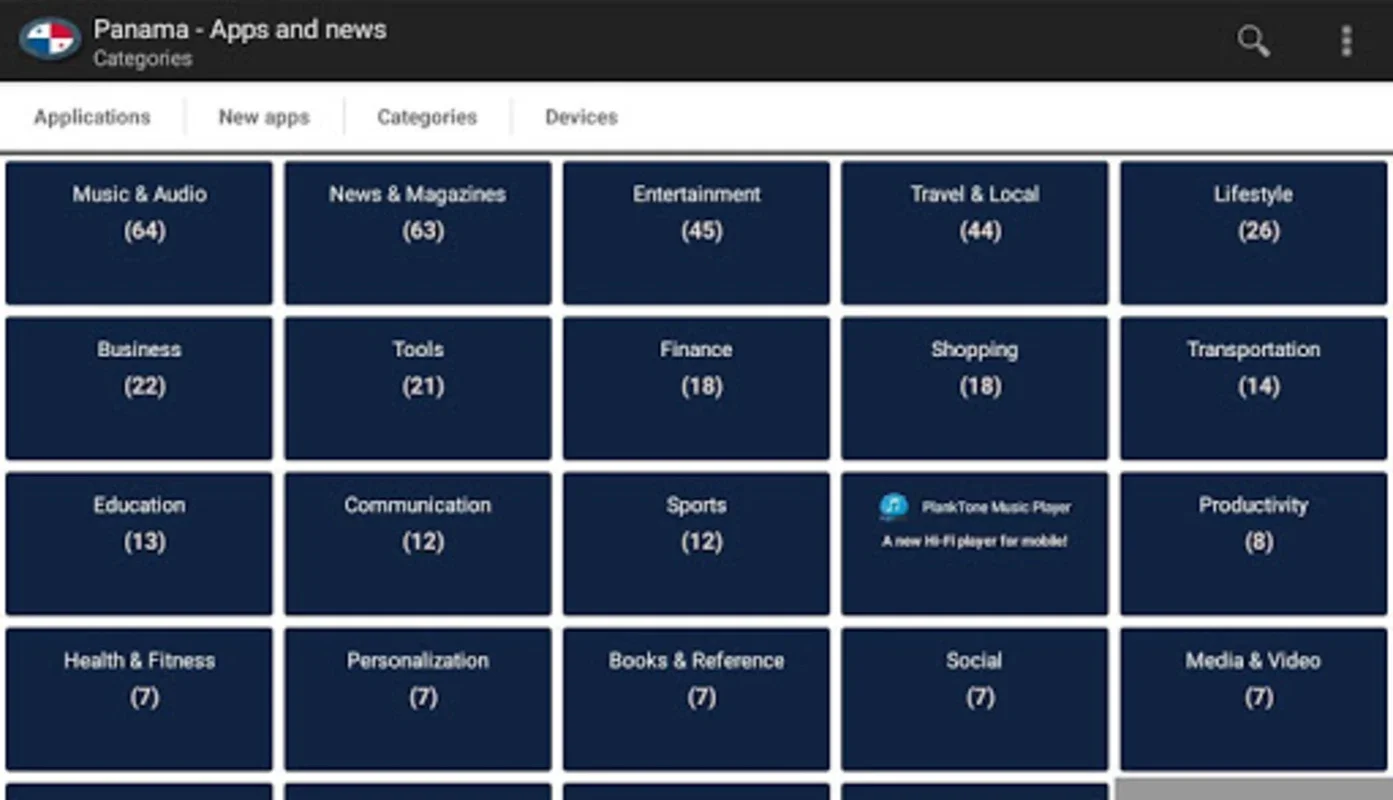Open search with the magnifier icon
Screen dimensions: 1393x800
point(1253,41)
